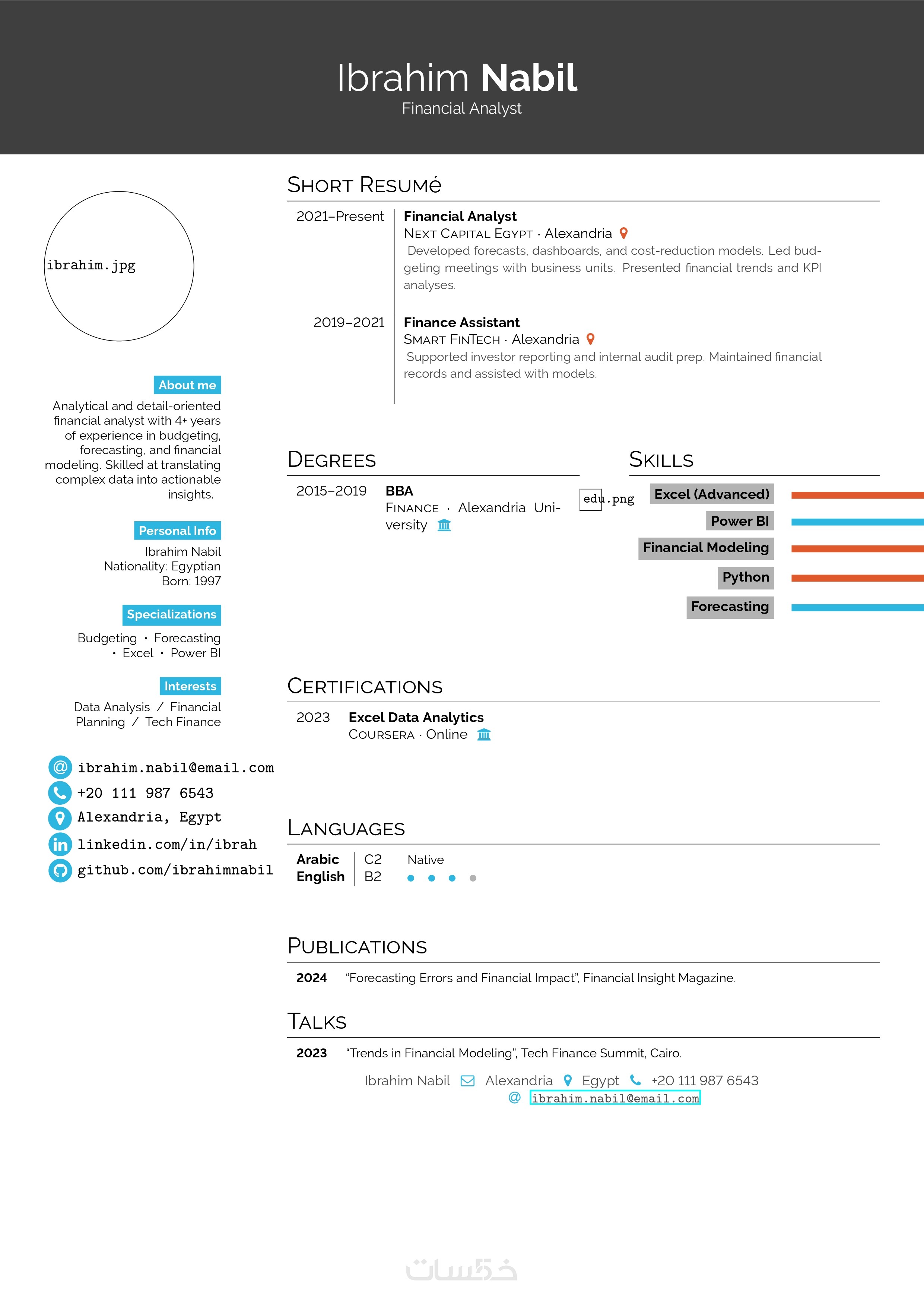Click the institution icon beside Alexandria University
The height and width of the screenshot is (1307, 924).
tap(444, 525)
